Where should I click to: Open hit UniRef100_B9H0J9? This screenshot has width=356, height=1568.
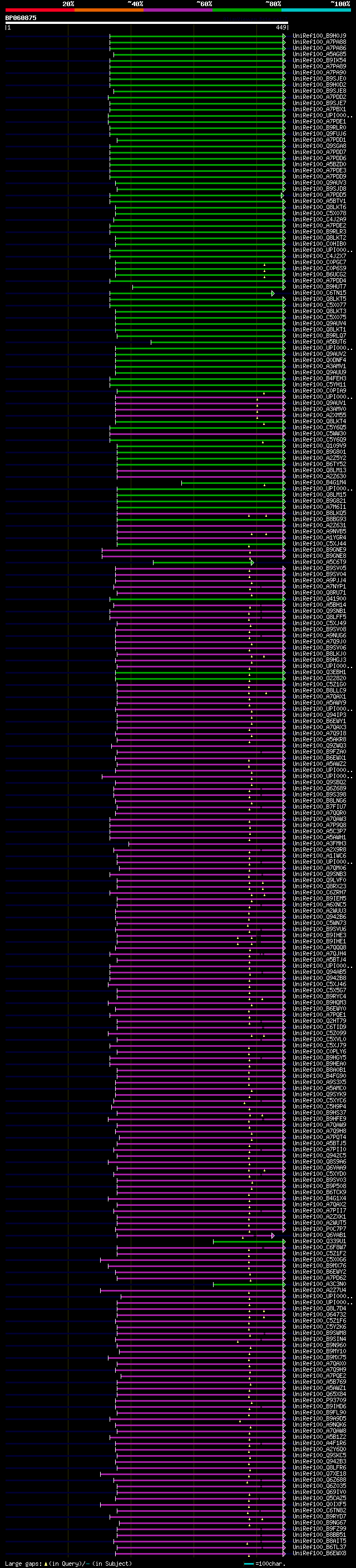319,36
